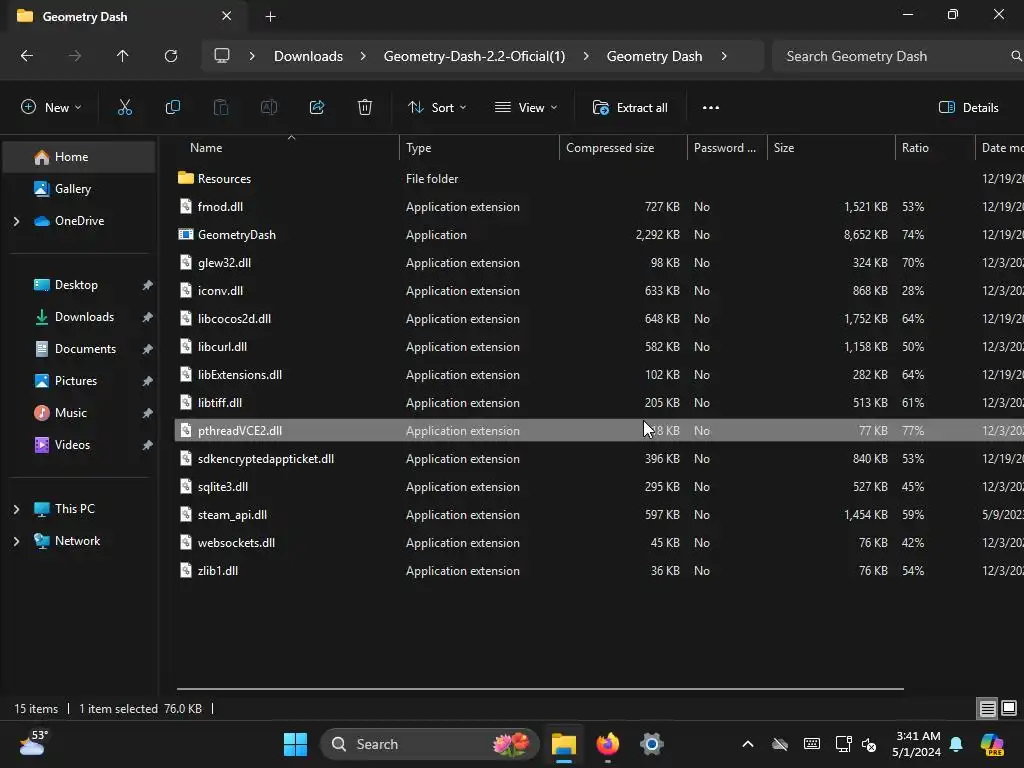This screenshot has width=1024, height=768.
Task: Click Extract all button
Action: (x=630, y=108)
